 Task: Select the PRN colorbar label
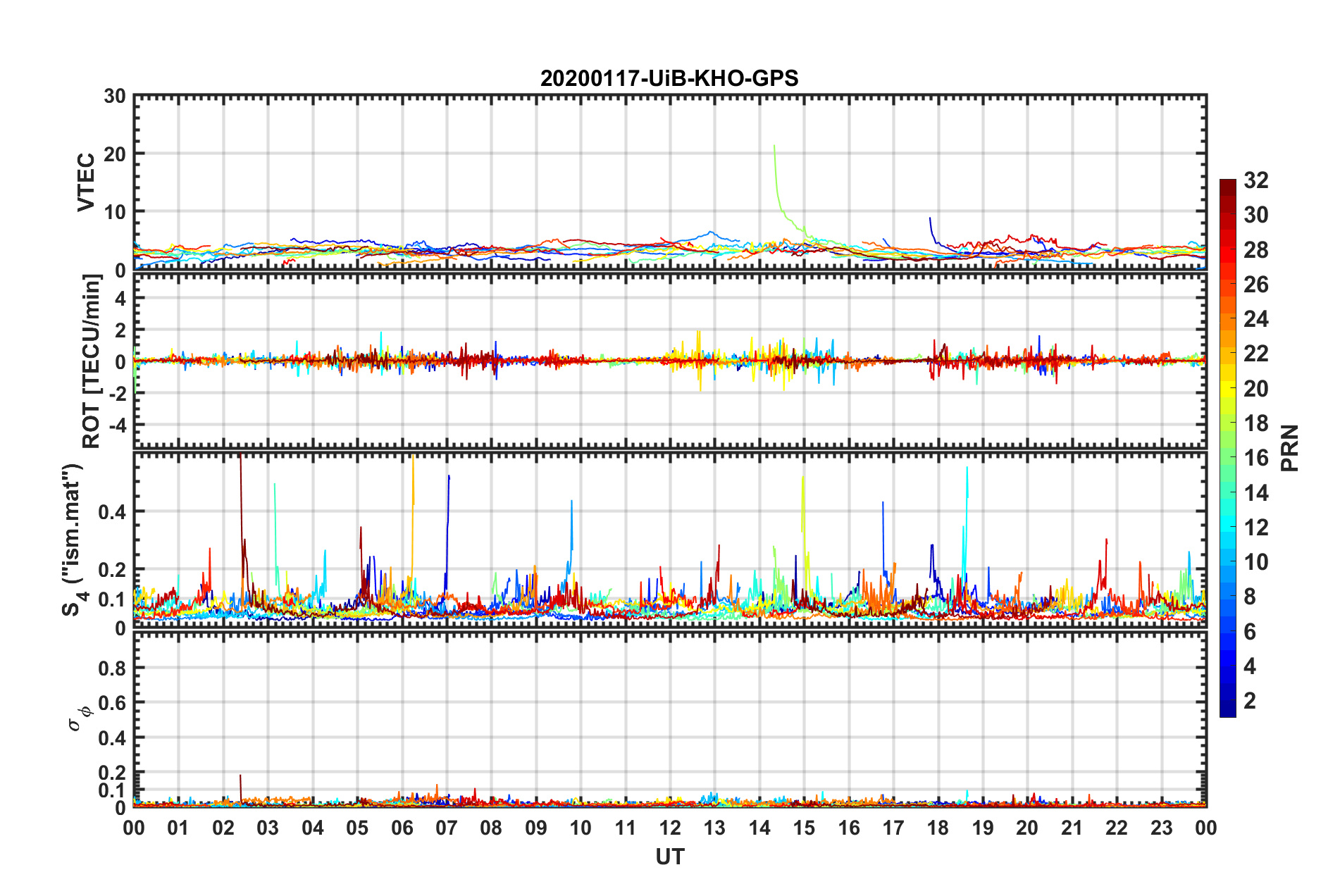tap(1289, 448)
